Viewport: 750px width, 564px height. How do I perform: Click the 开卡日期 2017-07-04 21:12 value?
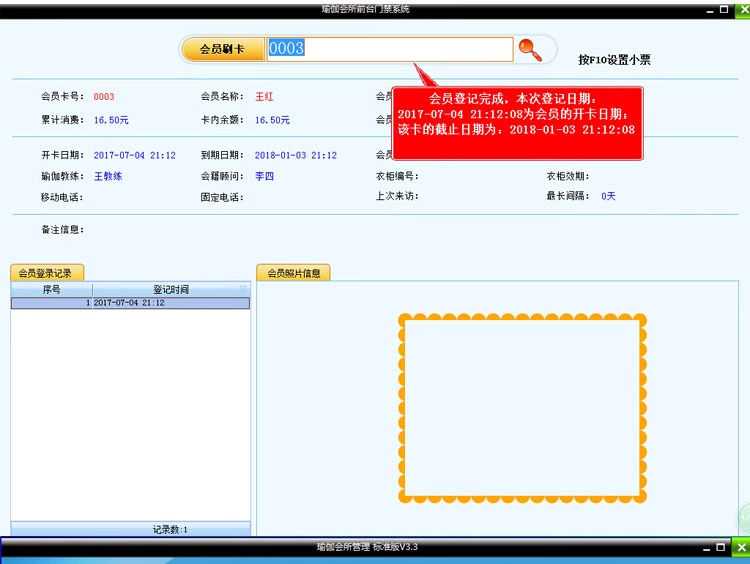click(x=134, y=155)
